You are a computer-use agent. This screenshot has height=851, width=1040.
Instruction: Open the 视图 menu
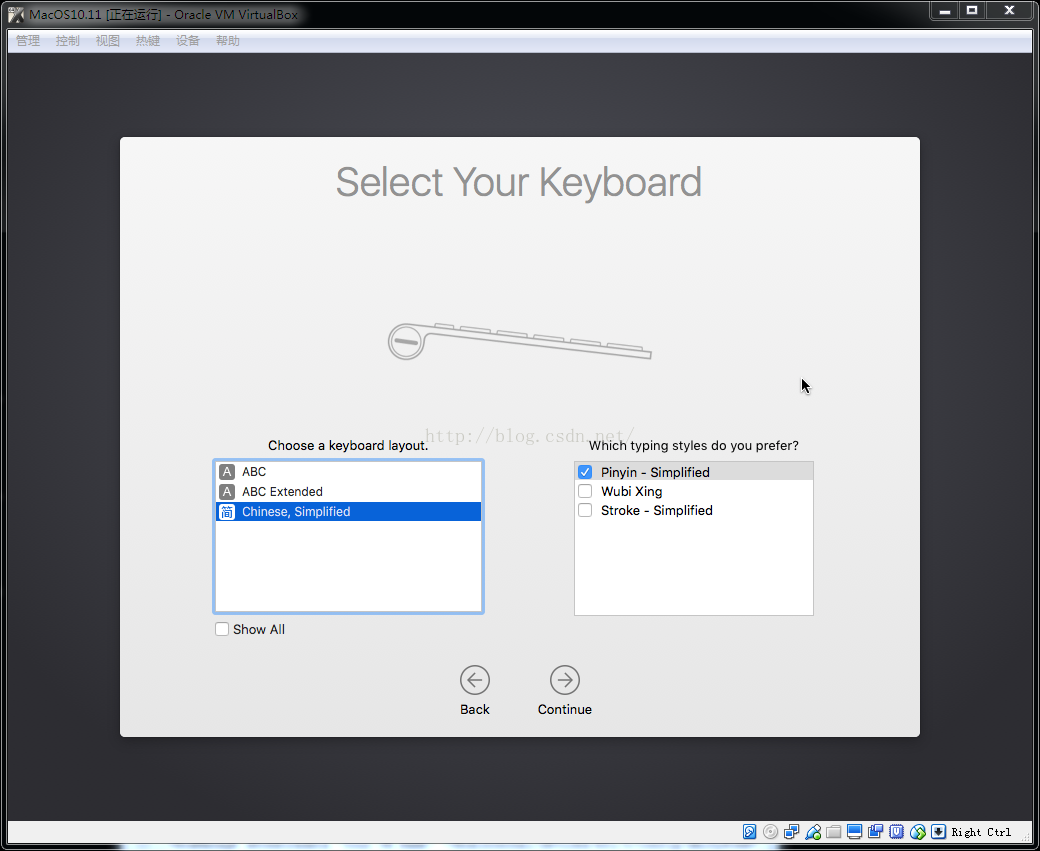pyautogui.click(x=107, y=40)
